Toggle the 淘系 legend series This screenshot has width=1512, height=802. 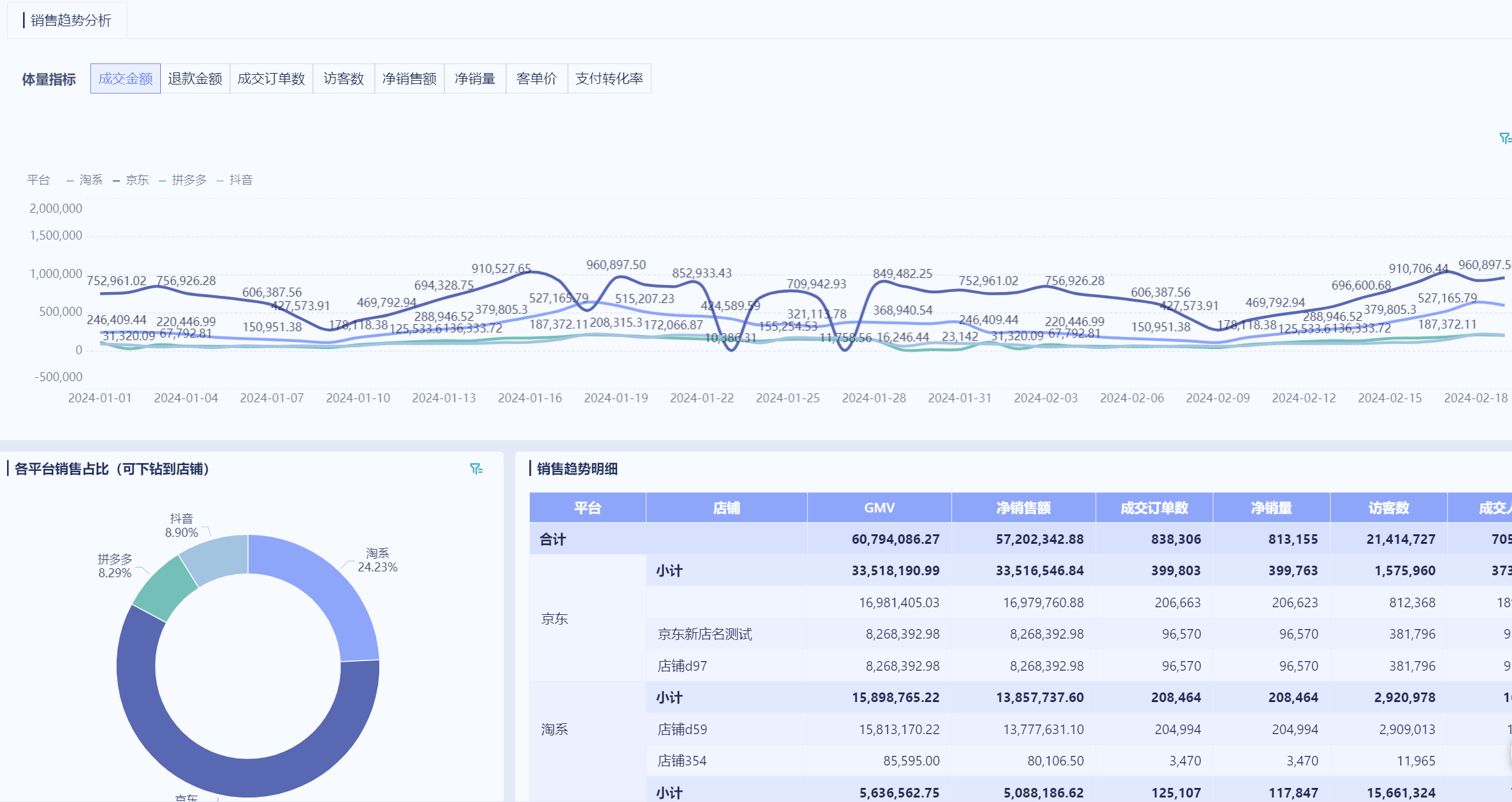tap(85, 180)
